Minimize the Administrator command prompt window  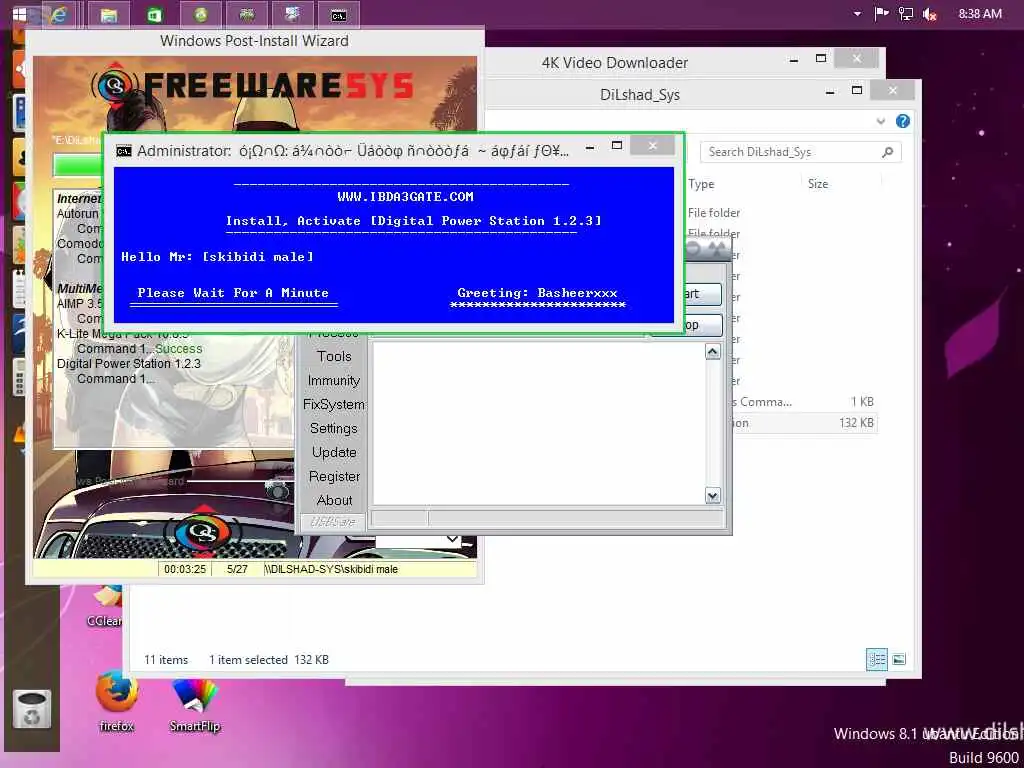click(590, 148)
